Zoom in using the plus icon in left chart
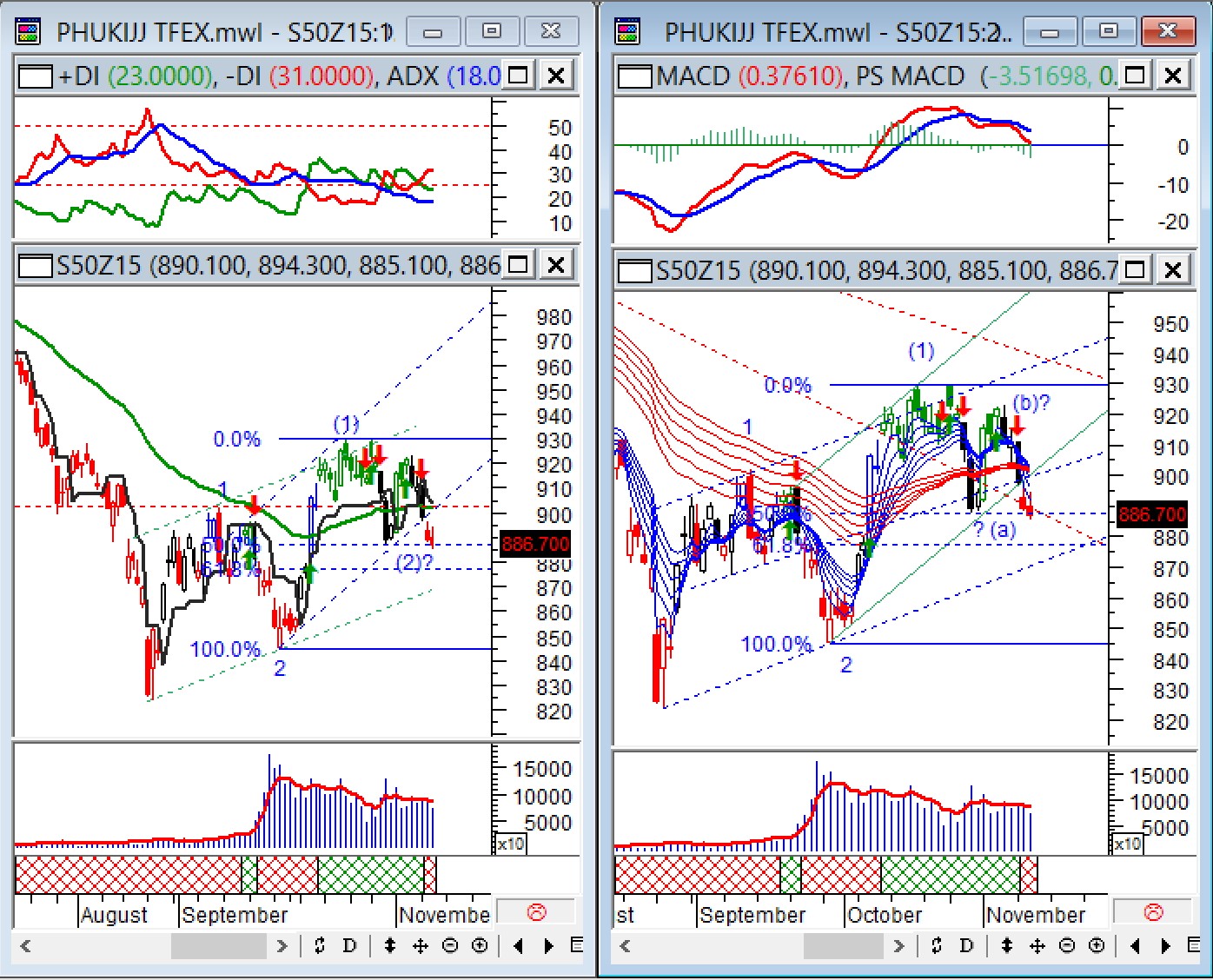This screenshot has width=1213, height=980. point(480,945)
